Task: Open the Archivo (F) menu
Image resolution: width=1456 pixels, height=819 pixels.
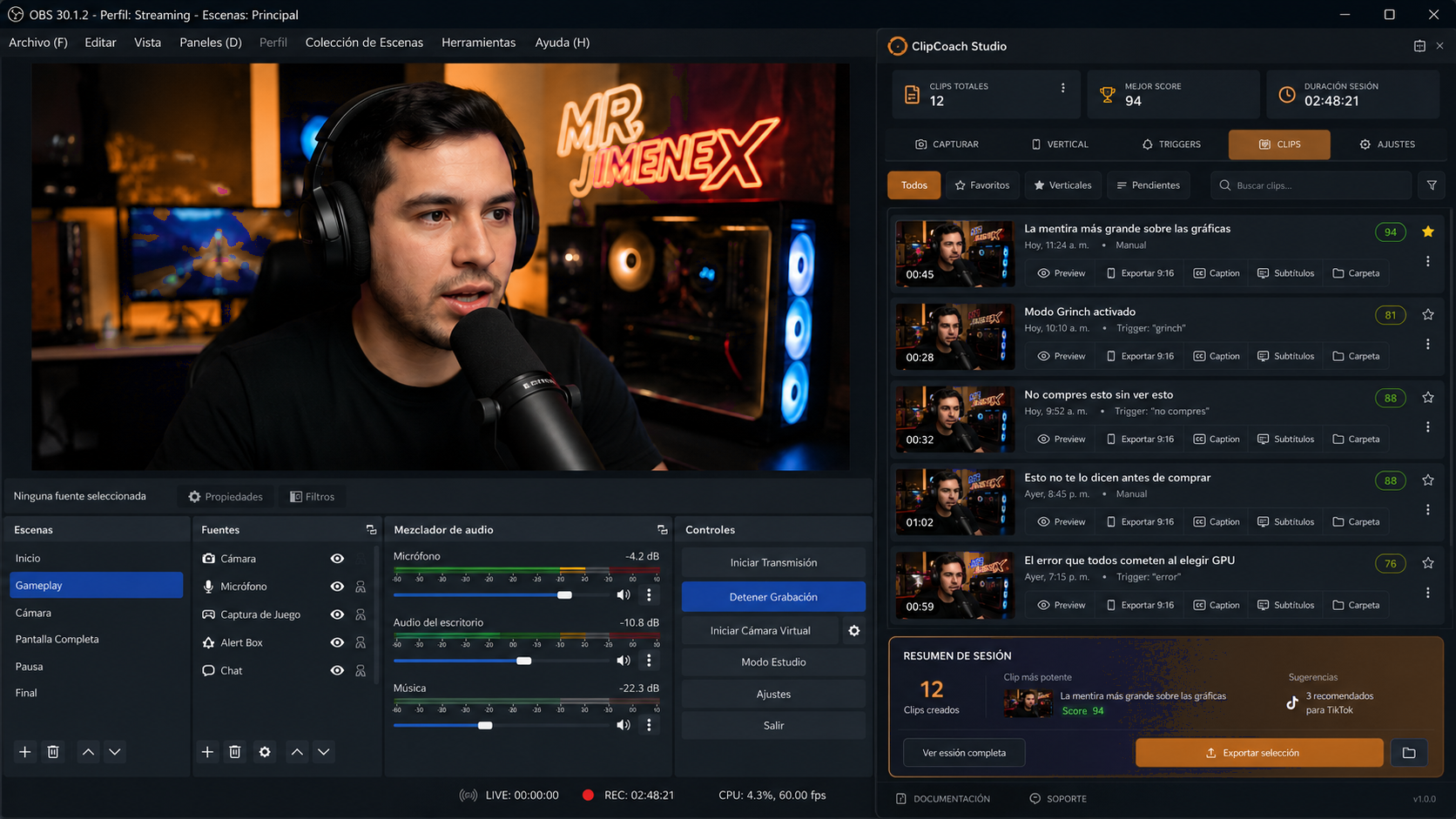Action: click(x=38, y=43)
